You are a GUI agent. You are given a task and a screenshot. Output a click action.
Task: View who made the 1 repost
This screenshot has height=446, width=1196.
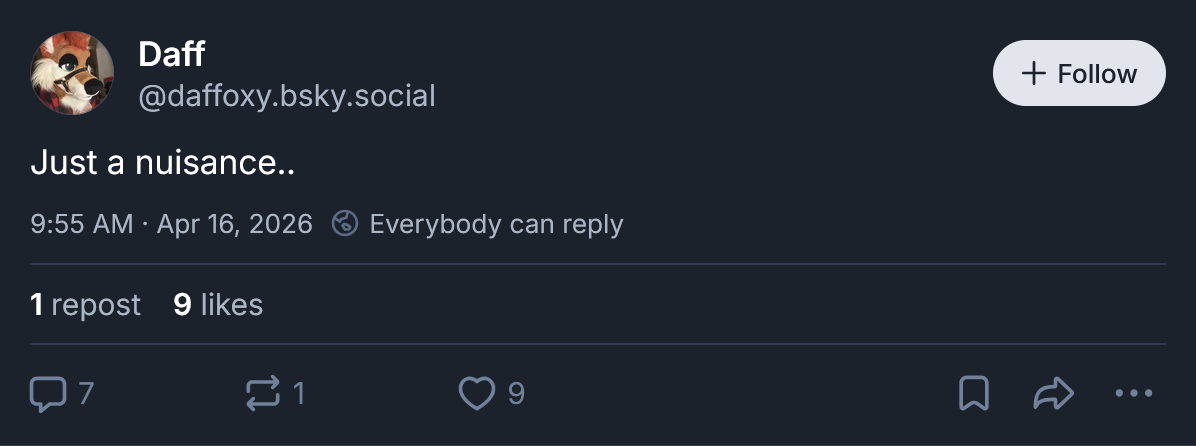(x=86, y=304)
